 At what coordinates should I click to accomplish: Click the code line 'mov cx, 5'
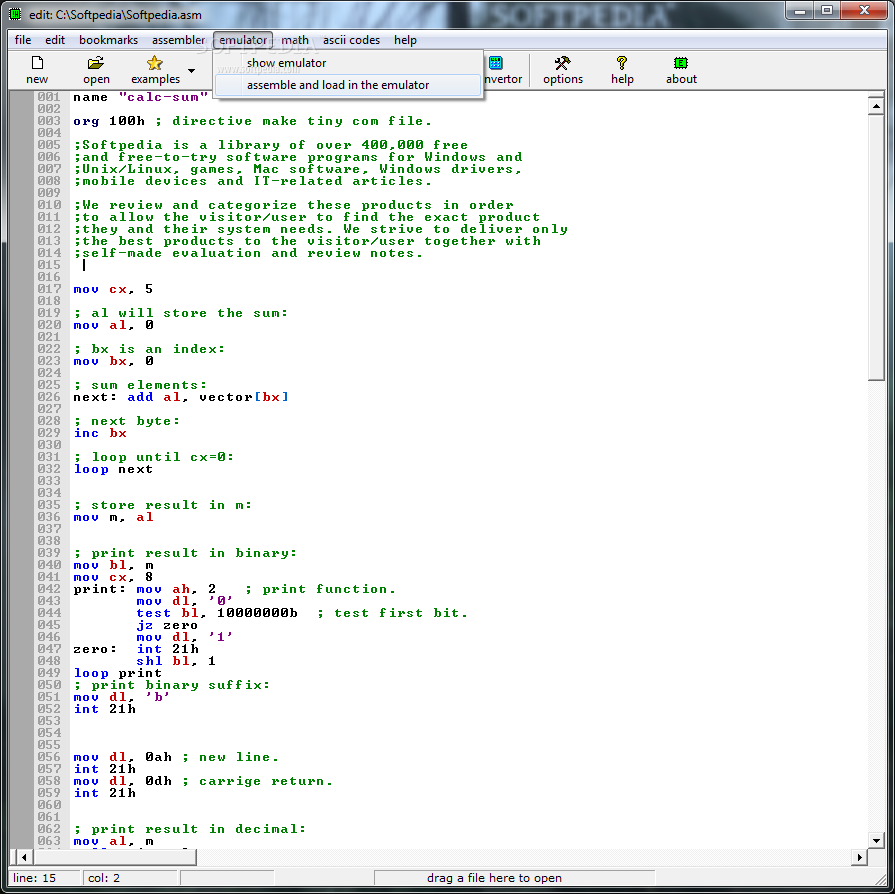[113, 289]
